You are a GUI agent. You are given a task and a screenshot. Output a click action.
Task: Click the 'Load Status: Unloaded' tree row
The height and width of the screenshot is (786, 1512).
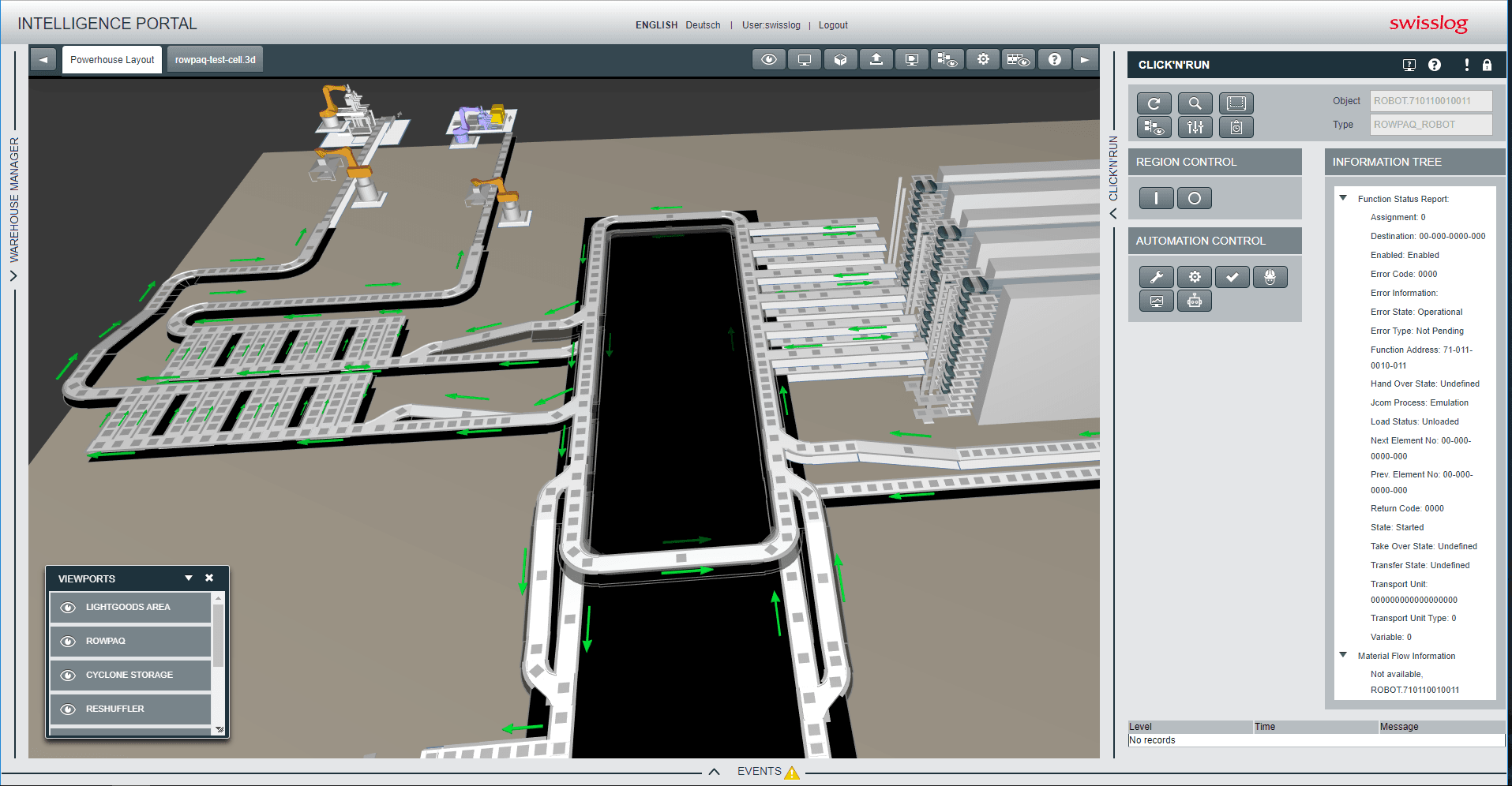coord(1415,422)
